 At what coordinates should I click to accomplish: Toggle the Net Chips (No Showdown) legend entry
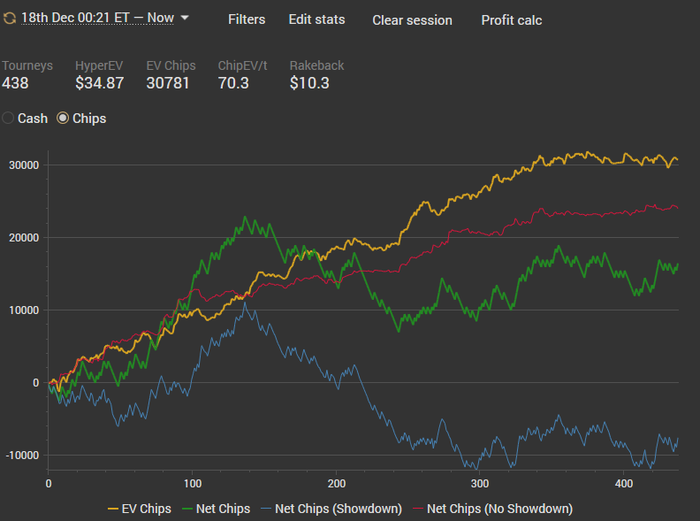click(500, 509)
